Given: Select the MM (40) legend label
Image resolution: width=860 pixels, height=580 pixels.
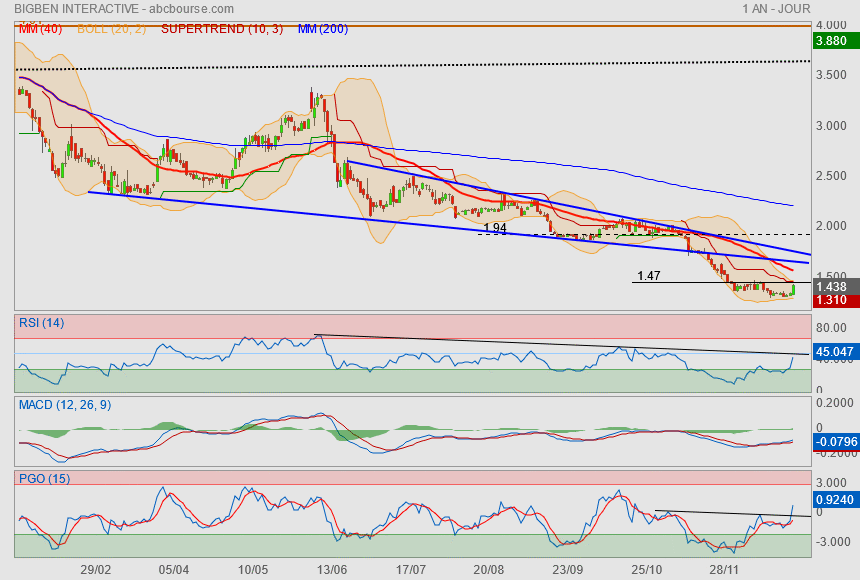Looking at the screenshot, I should tap(41, 29).
